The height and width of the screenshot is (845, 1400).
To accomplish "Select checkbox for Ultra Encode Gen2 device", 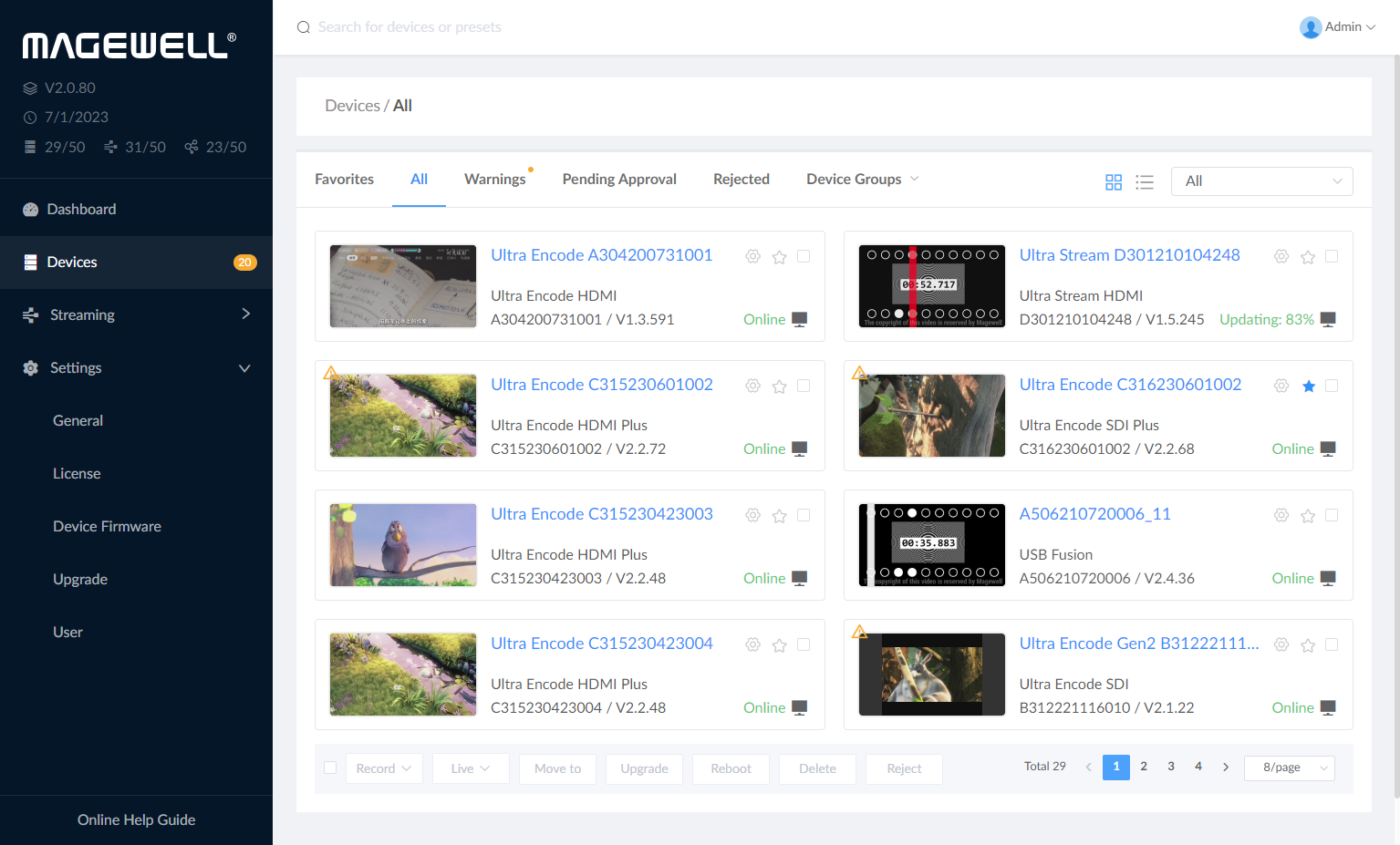I will (1332, 644).
